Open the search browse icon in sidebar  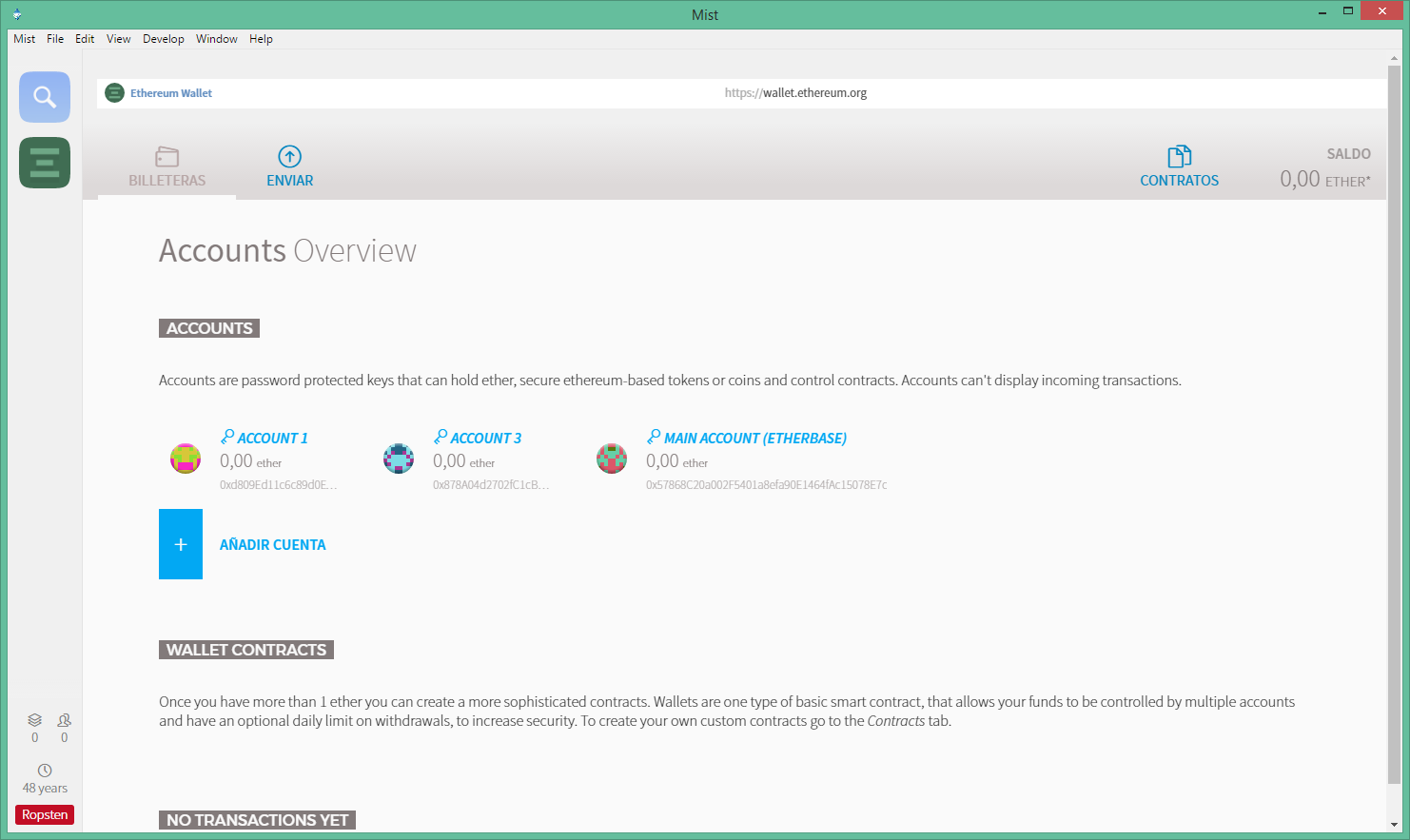(x=45, y=97)
